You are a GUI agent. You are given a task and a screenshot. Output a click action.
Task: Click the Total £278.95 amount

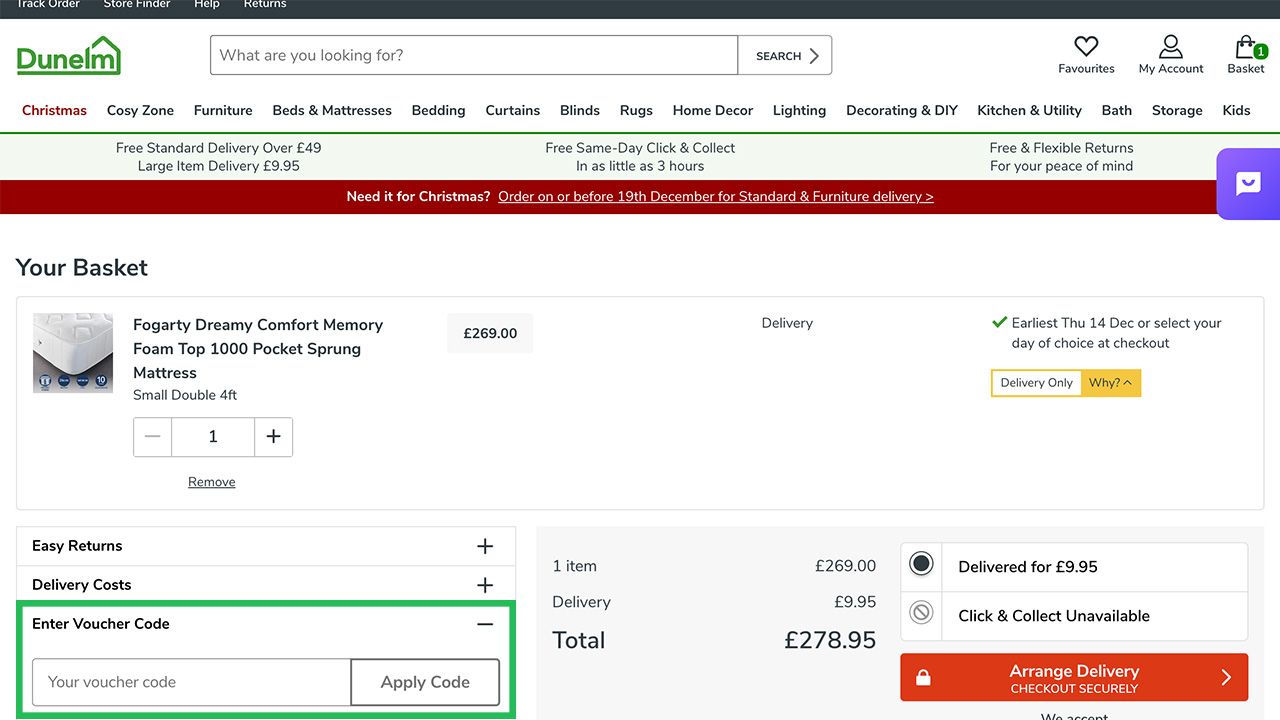830,640
